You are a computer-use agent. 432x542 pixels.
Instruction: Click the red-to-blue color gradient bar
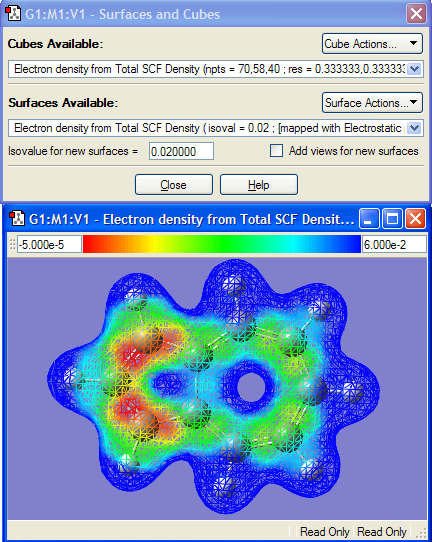coord(222,244)
